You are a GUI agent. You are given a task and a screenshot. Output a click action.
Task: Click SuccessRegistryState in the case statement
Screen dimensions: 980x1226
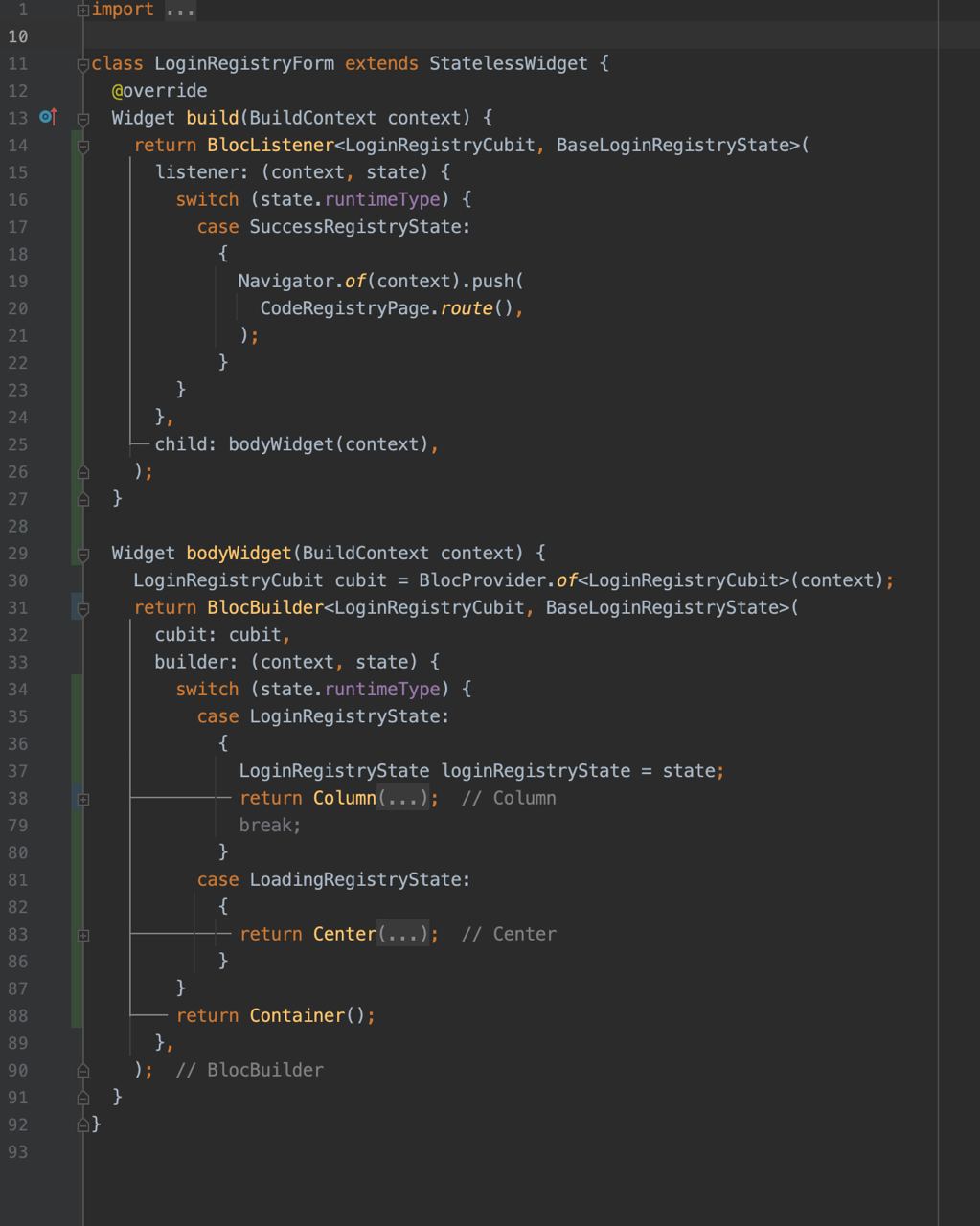[x=355, y=226]
